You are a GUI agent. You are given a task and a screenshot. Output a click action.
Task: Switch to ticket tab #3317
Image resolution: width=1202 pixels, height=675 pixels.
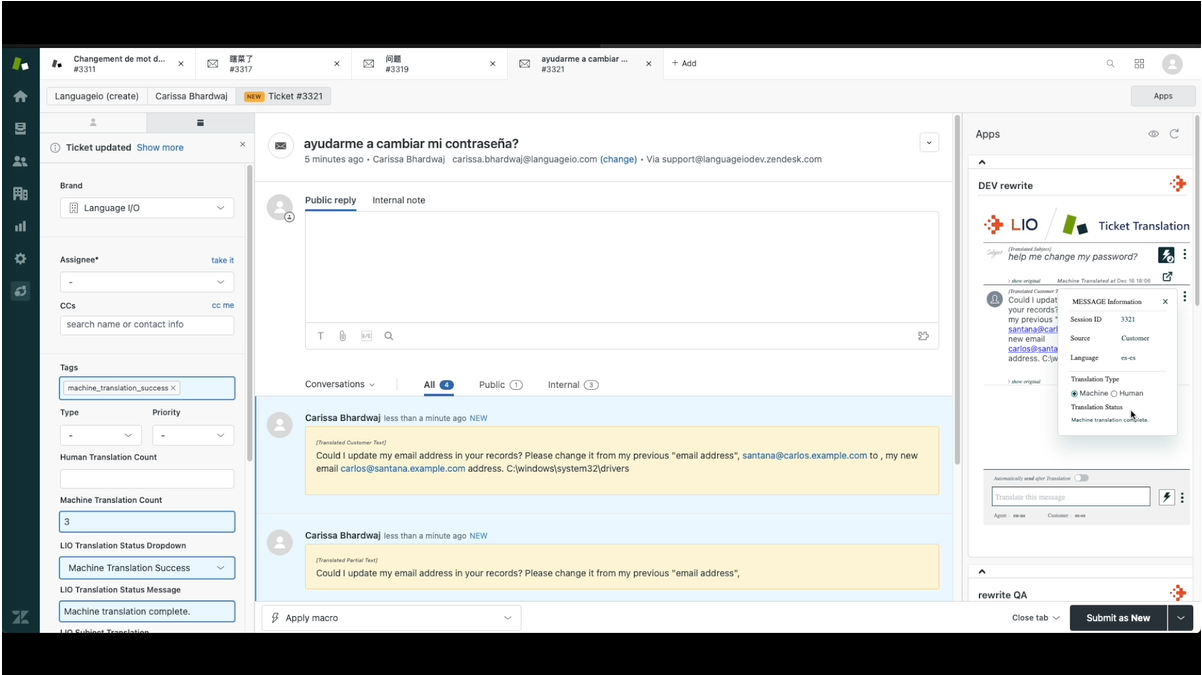point(273,63)
